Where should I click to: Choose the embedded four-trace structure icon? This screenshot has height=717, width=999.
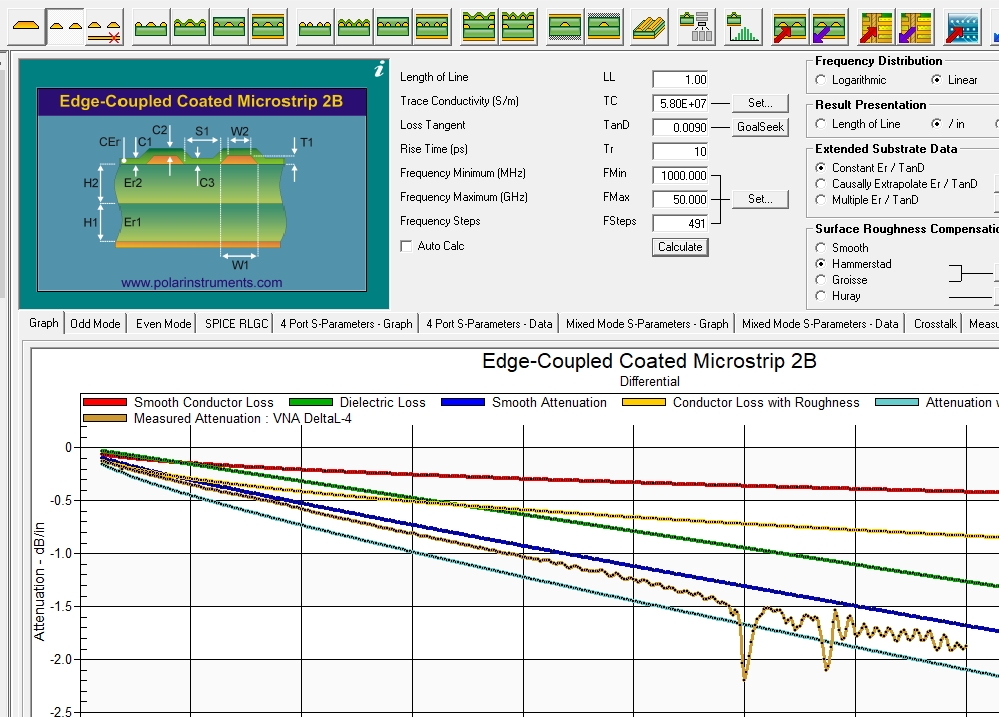[393, 27]
